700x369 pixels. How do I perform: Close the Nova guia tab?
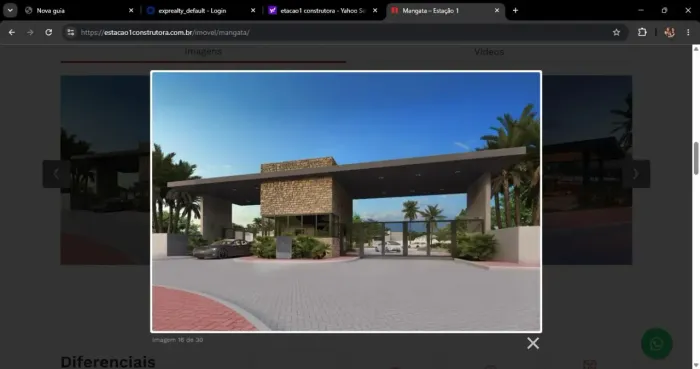[x=131, y=10]
